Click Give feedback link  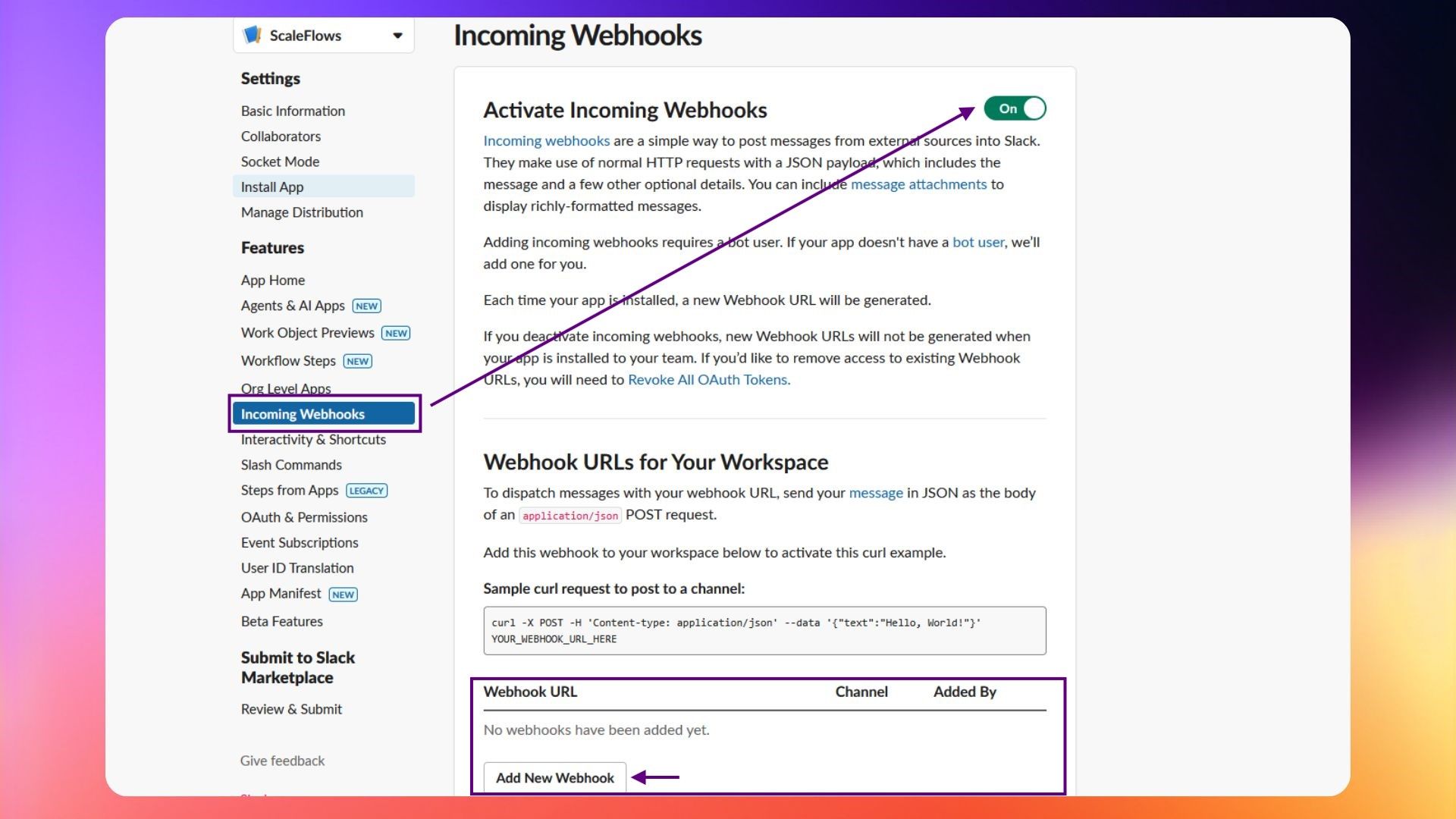coord(282,761)
